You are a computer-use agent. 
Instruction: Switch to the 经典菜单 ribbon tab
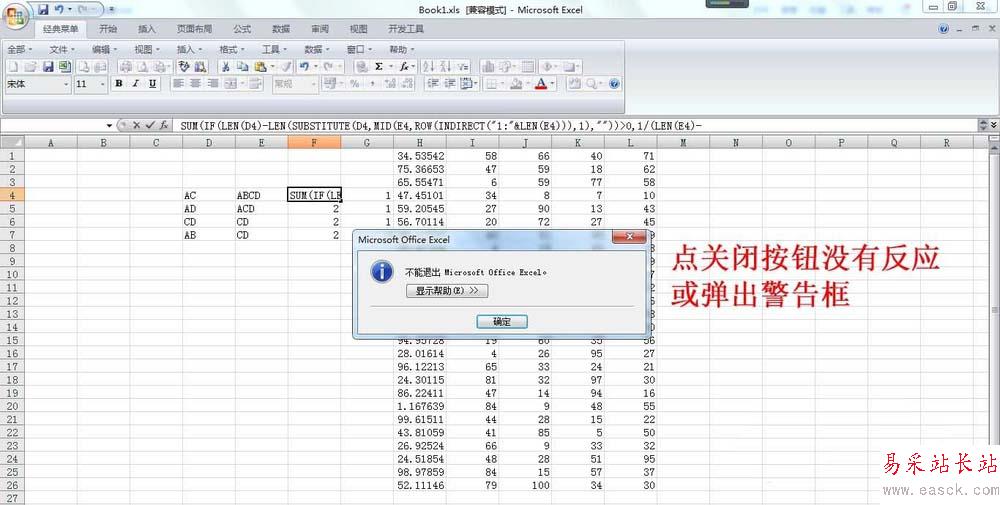pyautogui.click(x=61, y=29)
